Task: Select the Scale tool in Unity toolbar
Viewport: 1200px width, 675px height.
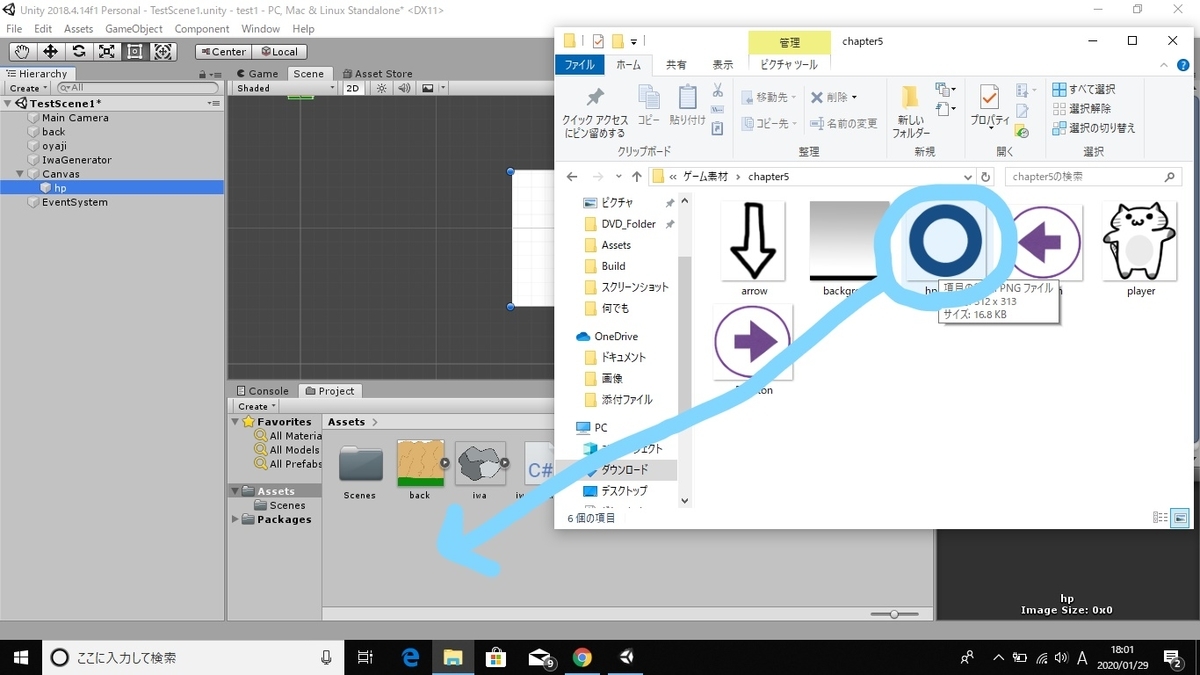Action: pyautogui.click(x=106, y=52)
